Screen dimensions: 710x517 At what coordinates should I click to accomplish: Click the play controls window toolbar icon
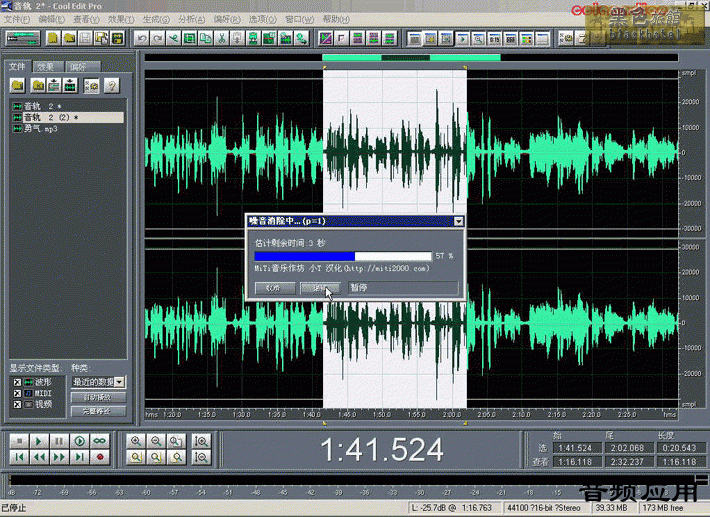pos(462,38)
